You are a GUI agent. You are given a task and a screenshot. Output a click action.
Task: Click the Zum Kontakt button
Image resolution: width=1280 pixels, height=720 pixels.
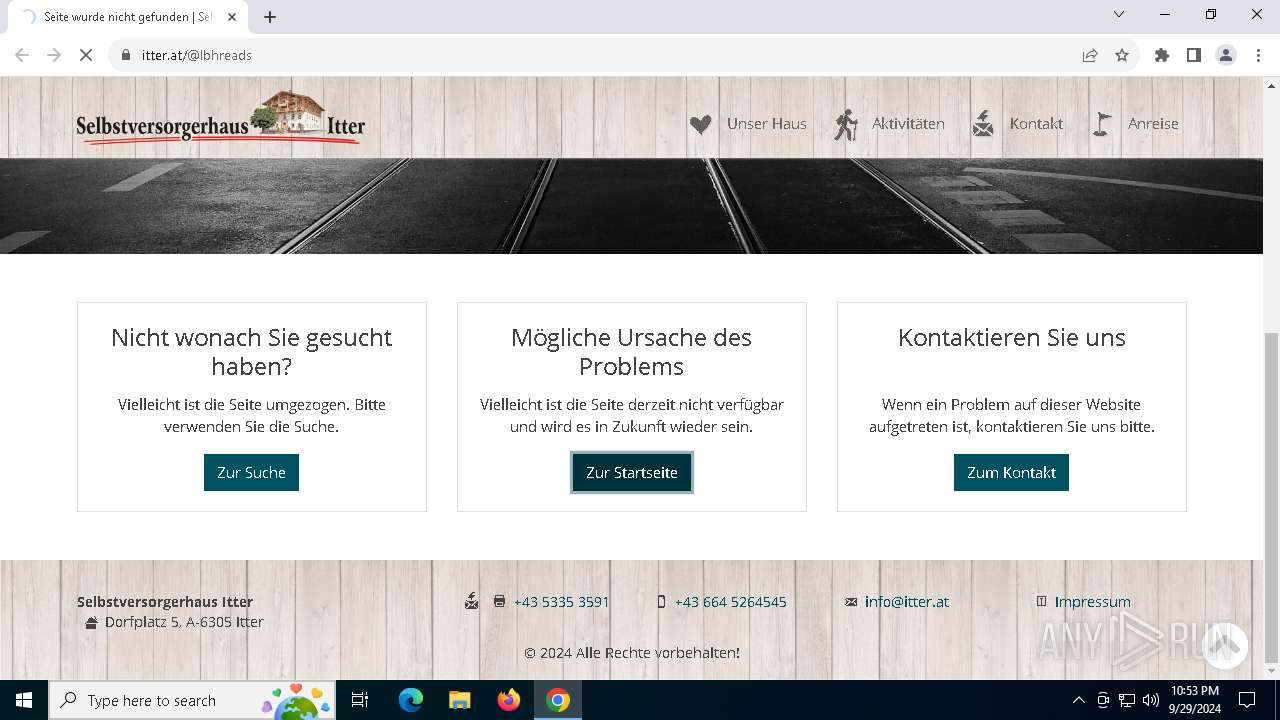tap(1011, 472)
